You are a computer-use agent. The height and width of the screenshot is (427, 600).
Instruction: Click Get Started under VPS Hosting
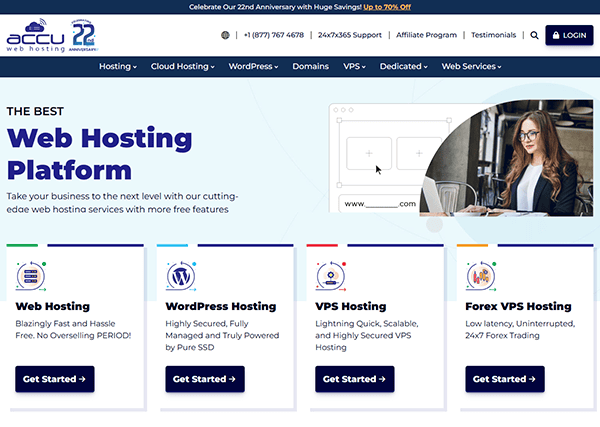[355, 379]
